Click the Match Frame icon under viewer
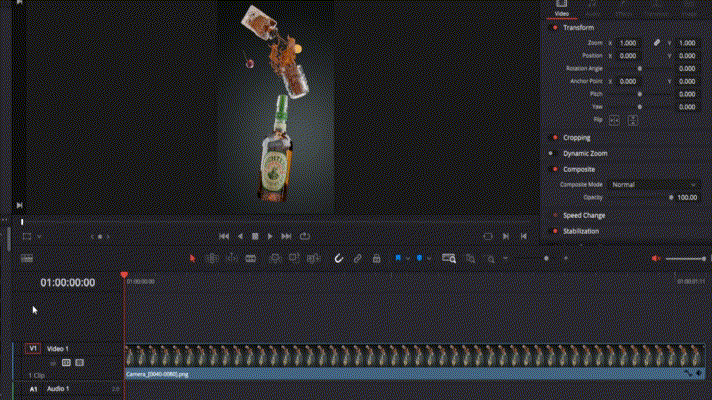The height and width of the screenshot is (400, 712). point(488,236)
